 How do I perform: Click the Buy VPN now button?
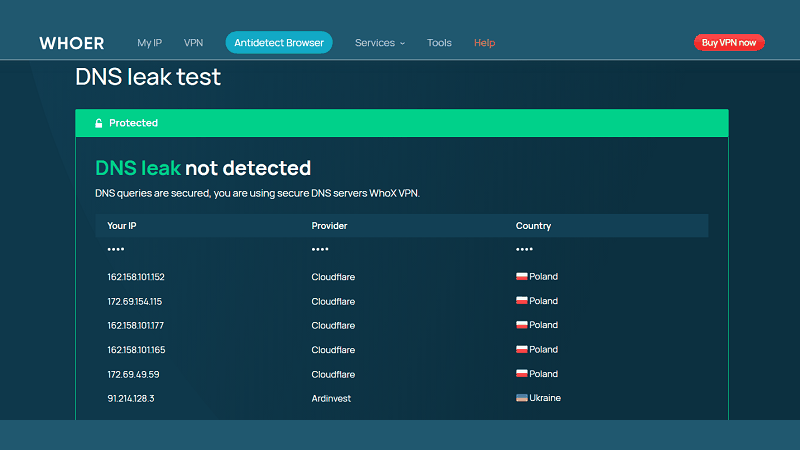729,43
